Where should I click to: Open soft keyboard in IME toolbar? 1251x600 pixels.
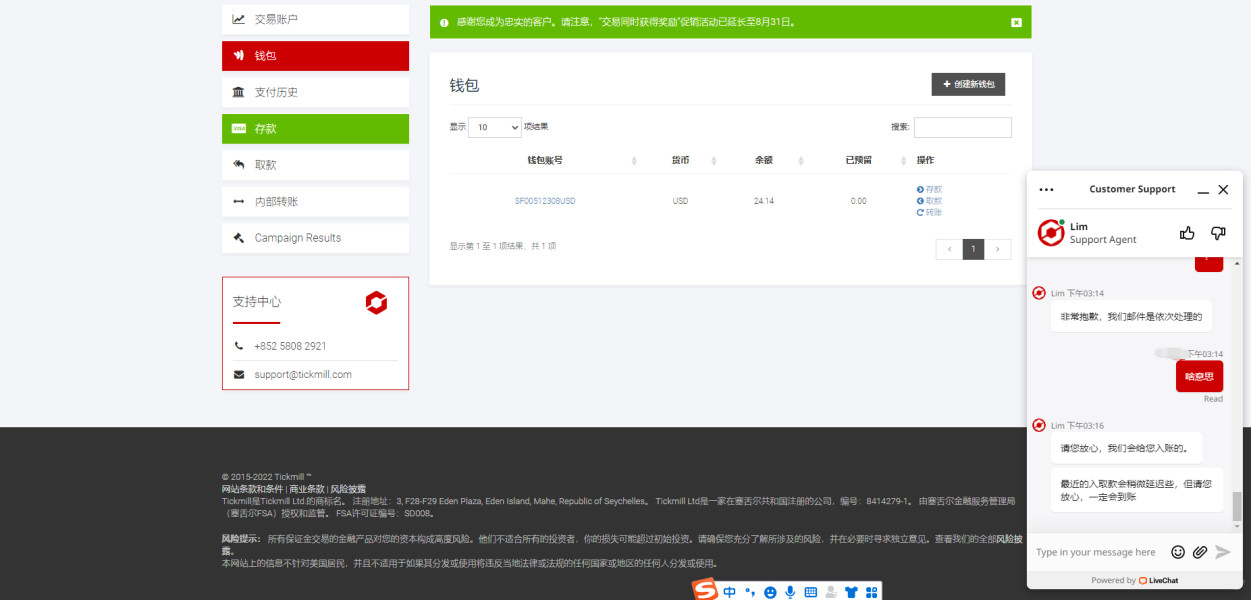[811, 592]
